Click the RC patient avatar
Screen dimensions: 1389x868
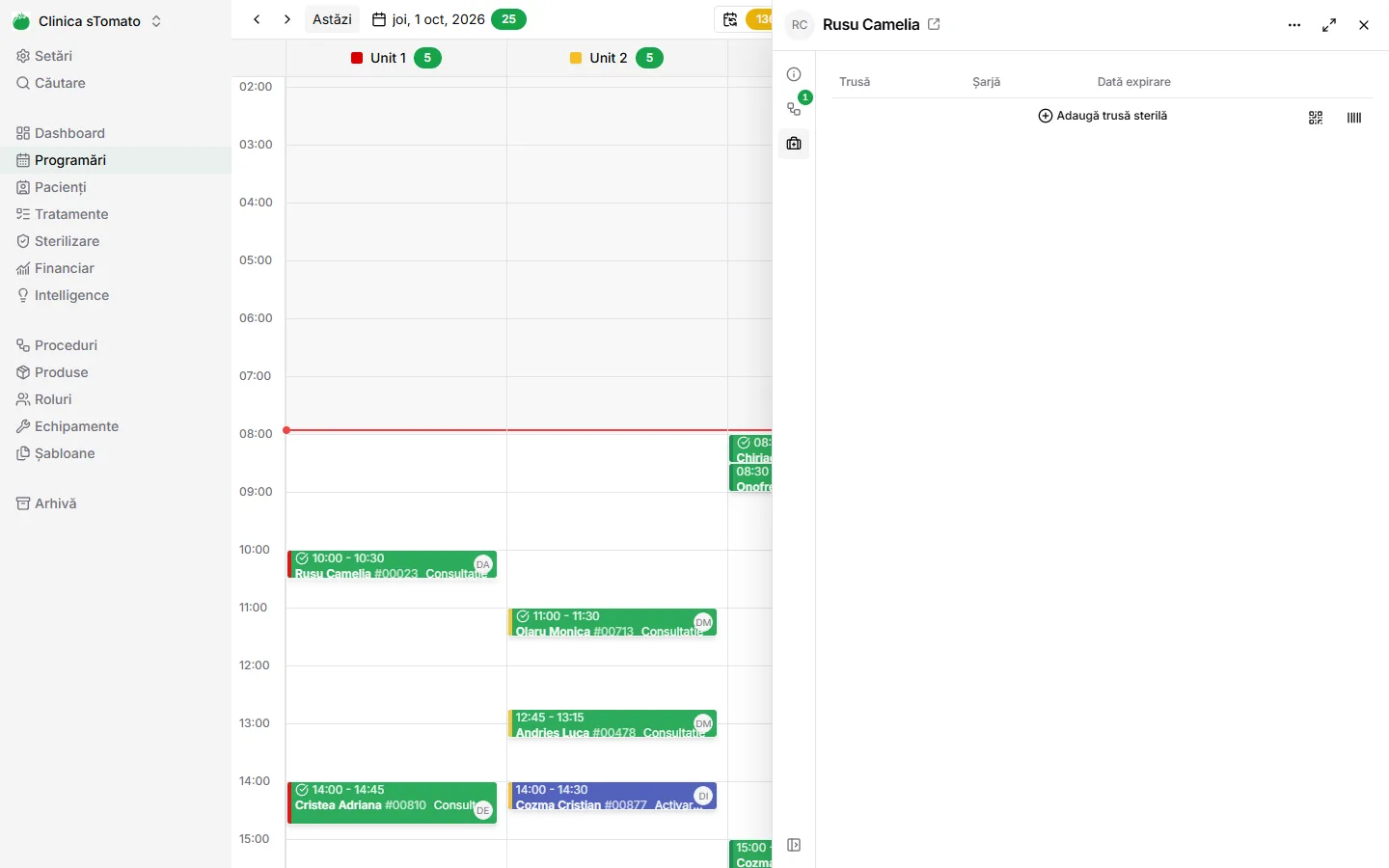point(800,25)
